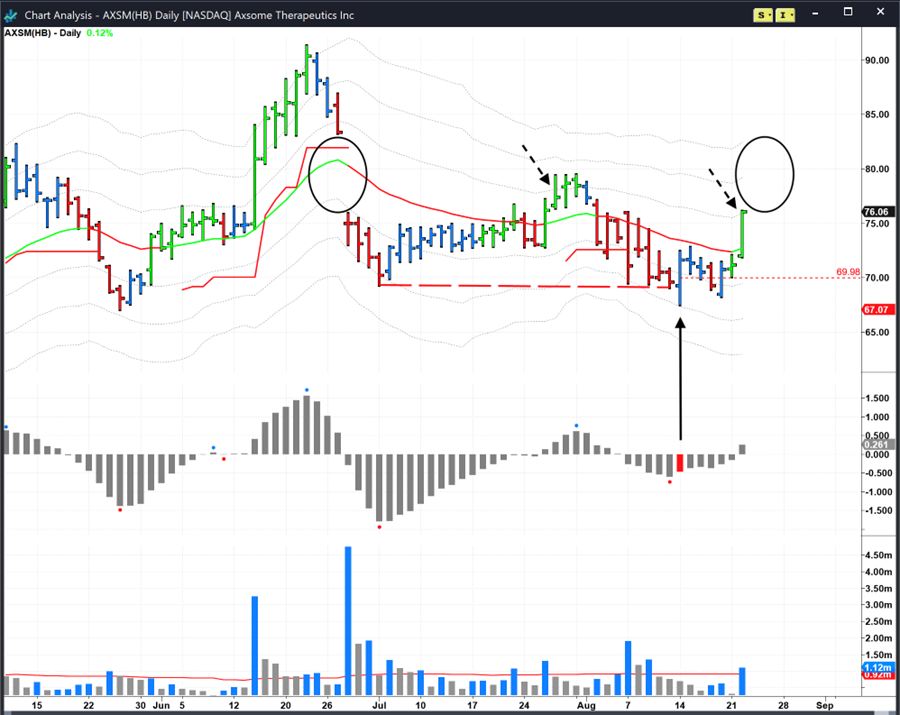Viewport: 900px width, 715px height.
Task: Minimize the Chart Analysis window
Action: click(824, 14)
